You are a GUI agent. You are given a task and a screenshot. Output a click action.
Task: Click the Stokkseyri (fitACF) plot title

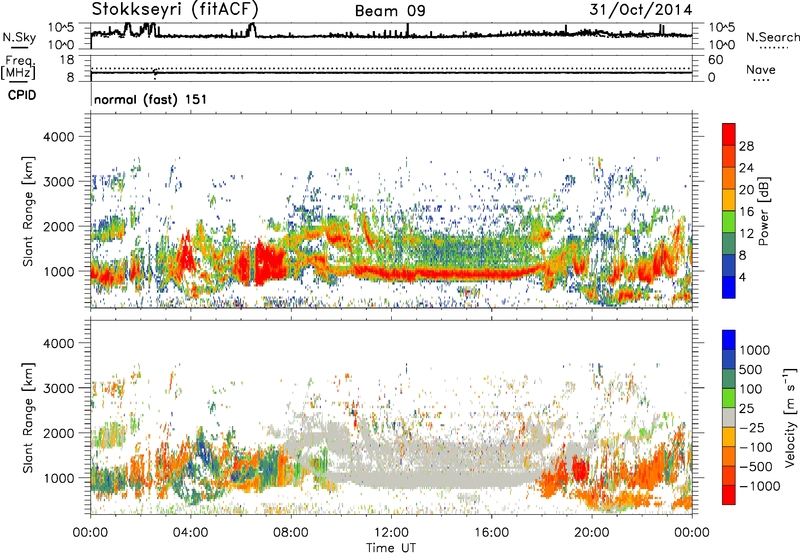(x=175, y=9)
